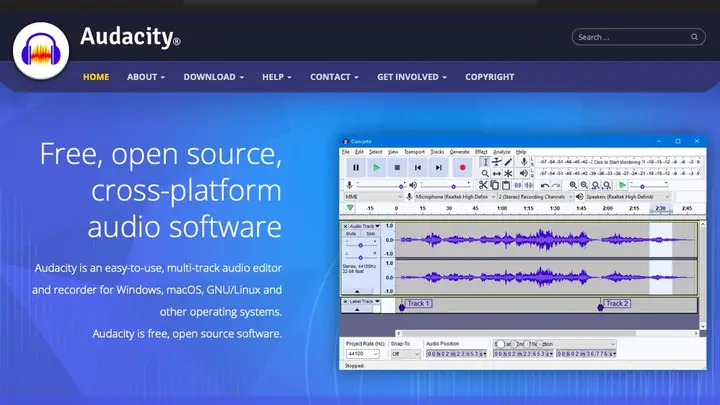Open the Audio Track name dropdown menu
This screenshot has width=720, height=405.
click(x=365, y=226)
